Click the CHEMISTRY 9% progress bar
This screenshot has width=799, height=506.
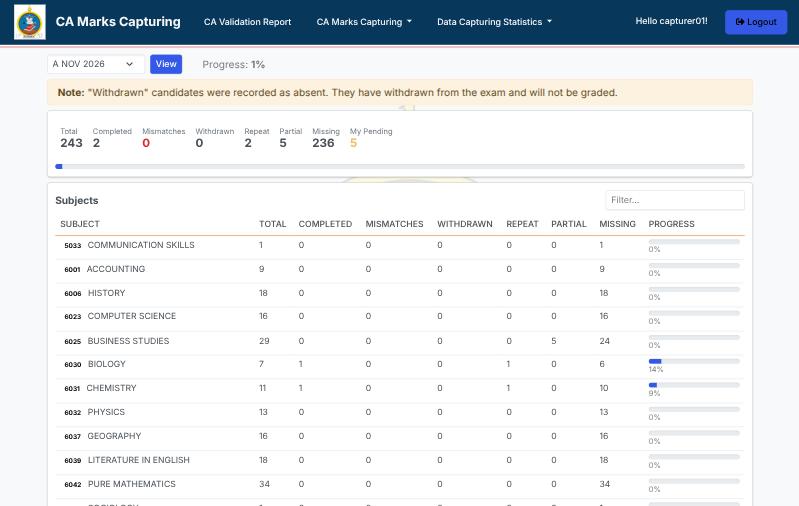pos(694,385)
